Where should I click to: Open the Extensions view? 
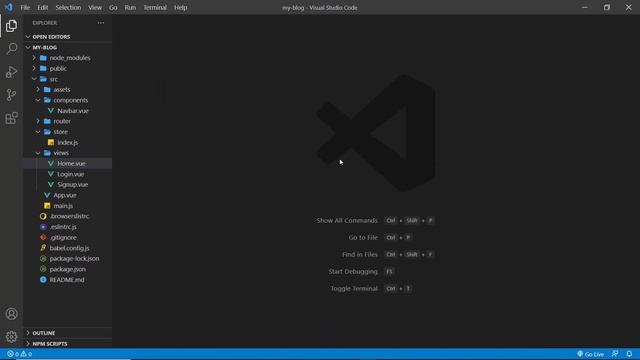(x=11, y=118)
